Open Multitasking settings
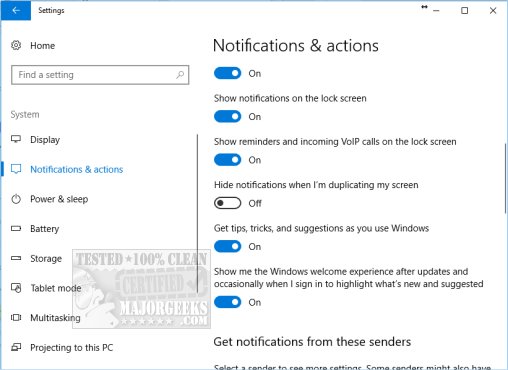508x370 pixels. (55, 318)
